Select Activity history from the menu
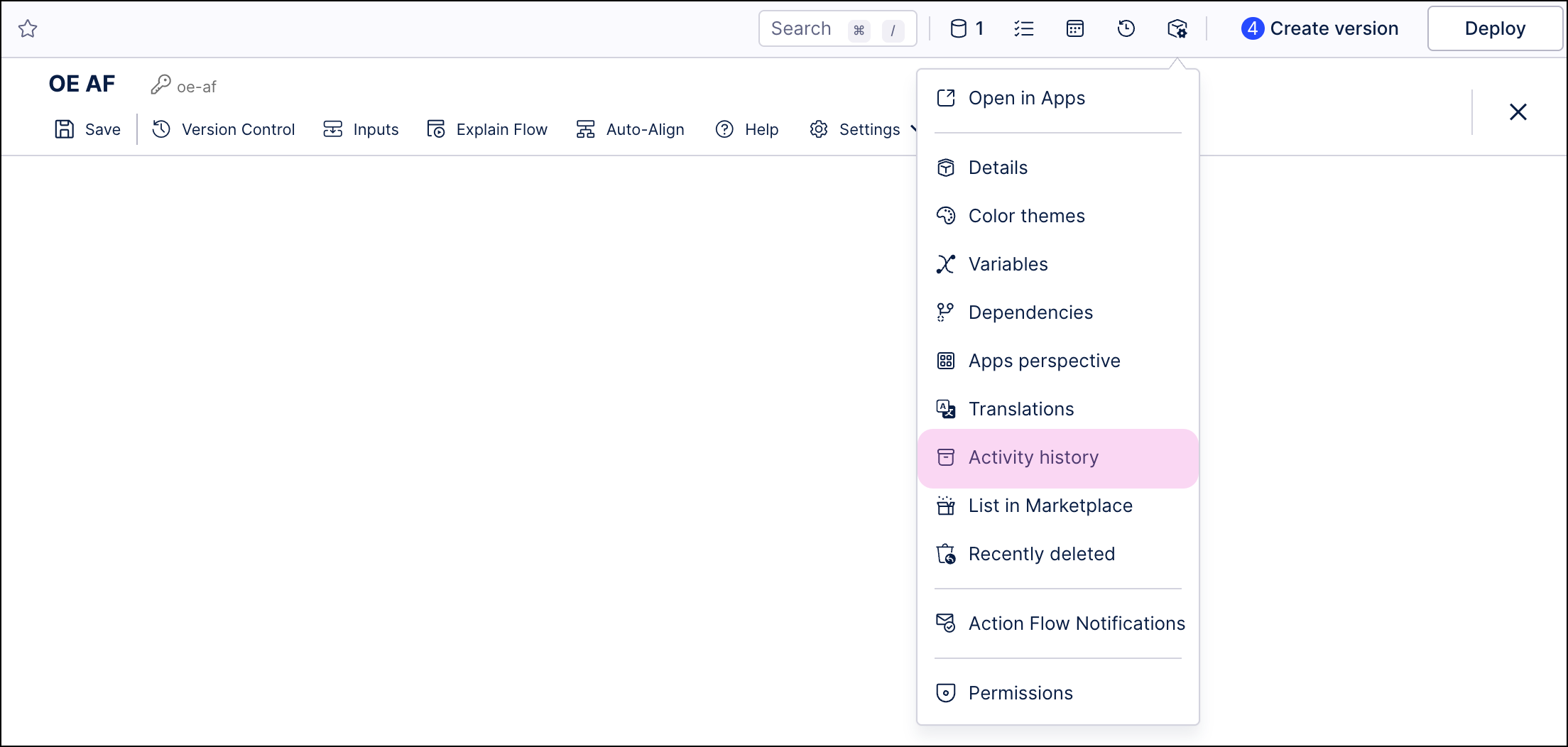This screenshot has height=747, width=1568. point(1033,457)
